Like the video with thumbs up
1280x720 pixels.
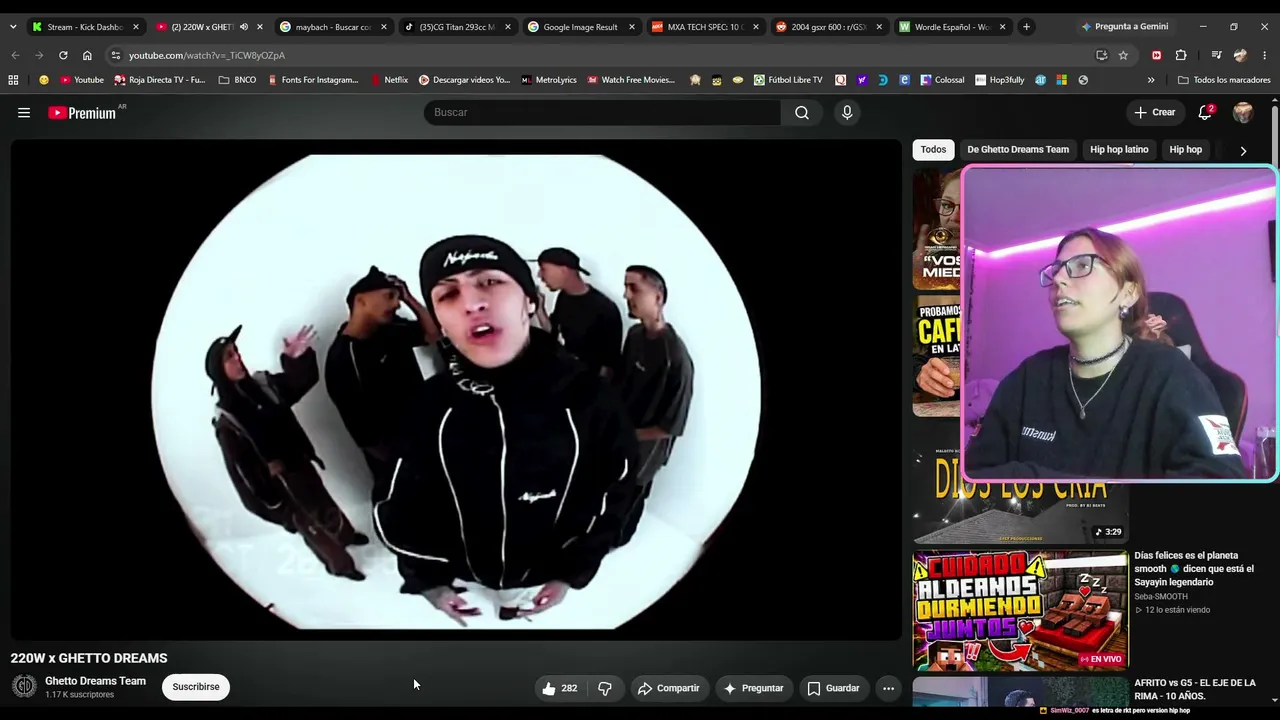[559, 688]
